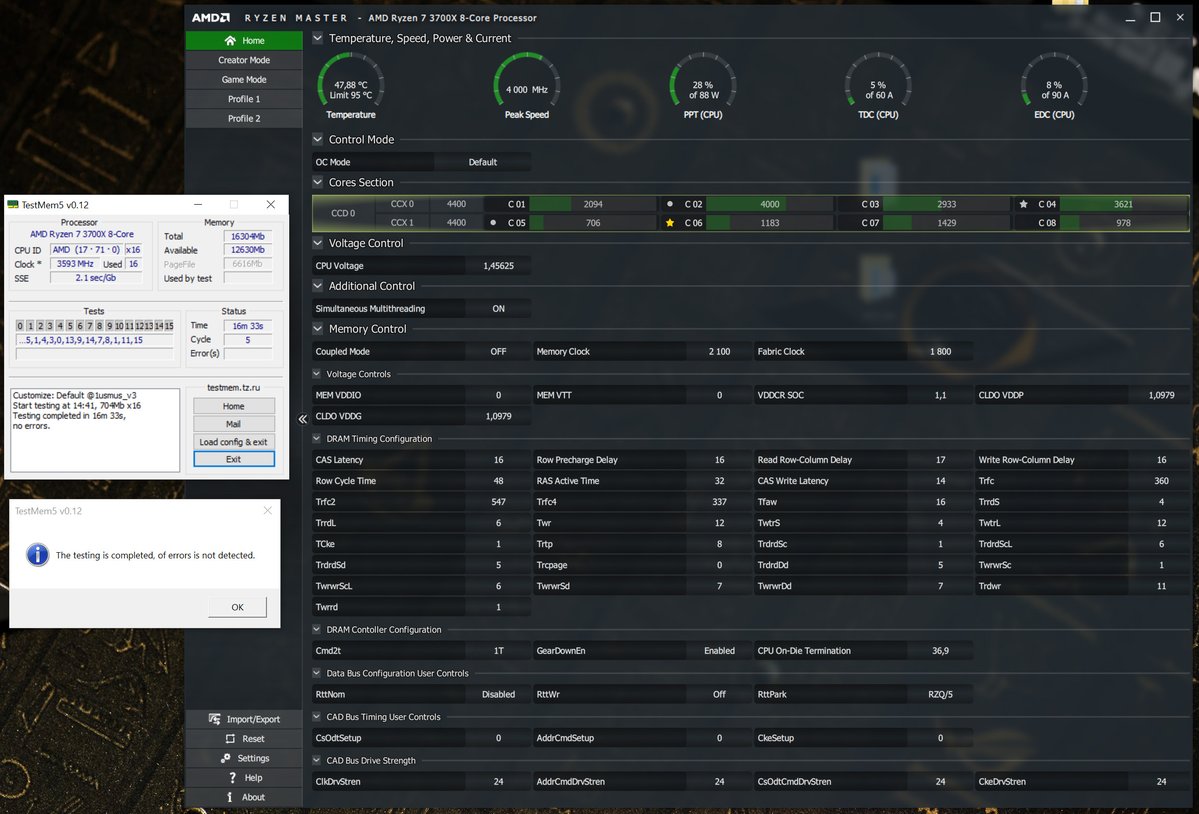Click the Coupled Mode OFF value
The image size is (1199, 814).
coord(499,352)
